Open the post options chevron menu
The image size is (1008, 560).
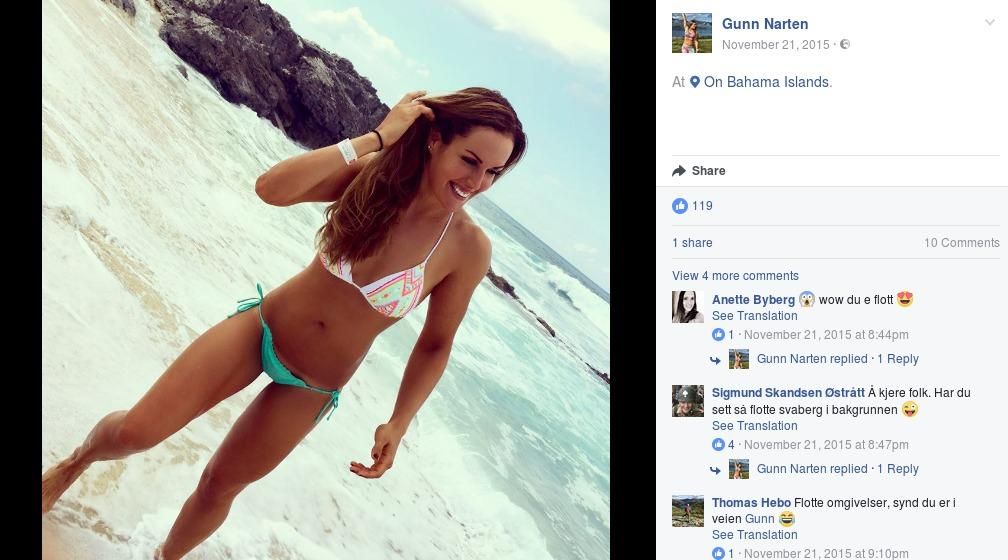click(x=989, y=23)
